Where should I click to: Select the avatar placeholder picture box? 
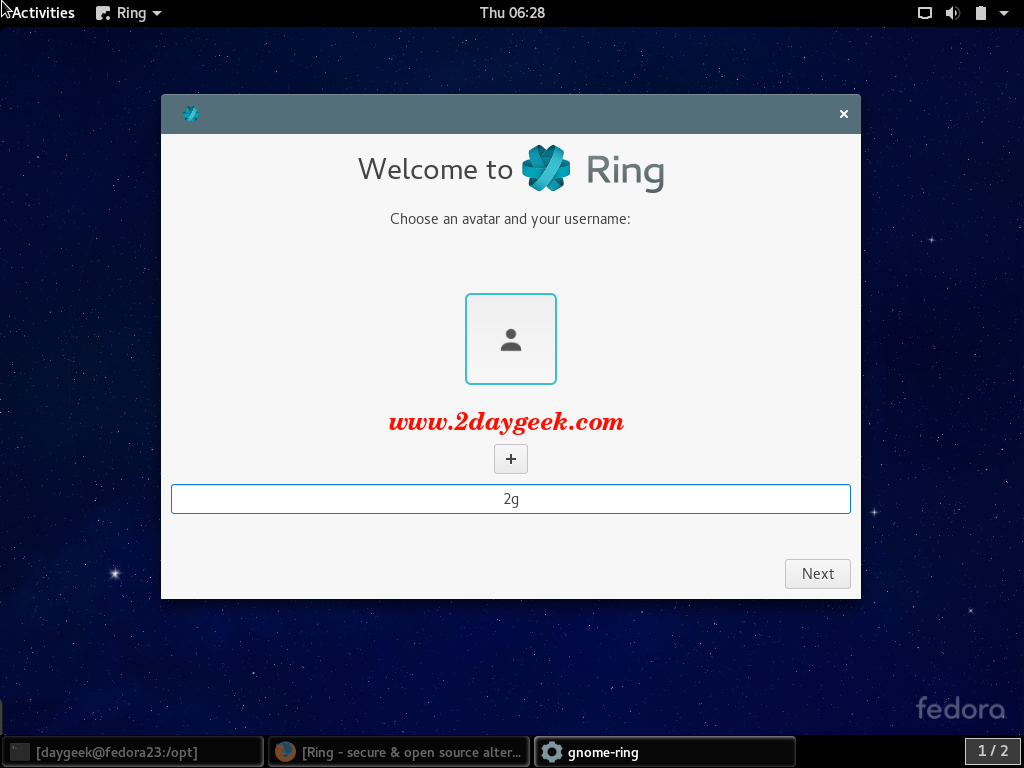point(511,339)
